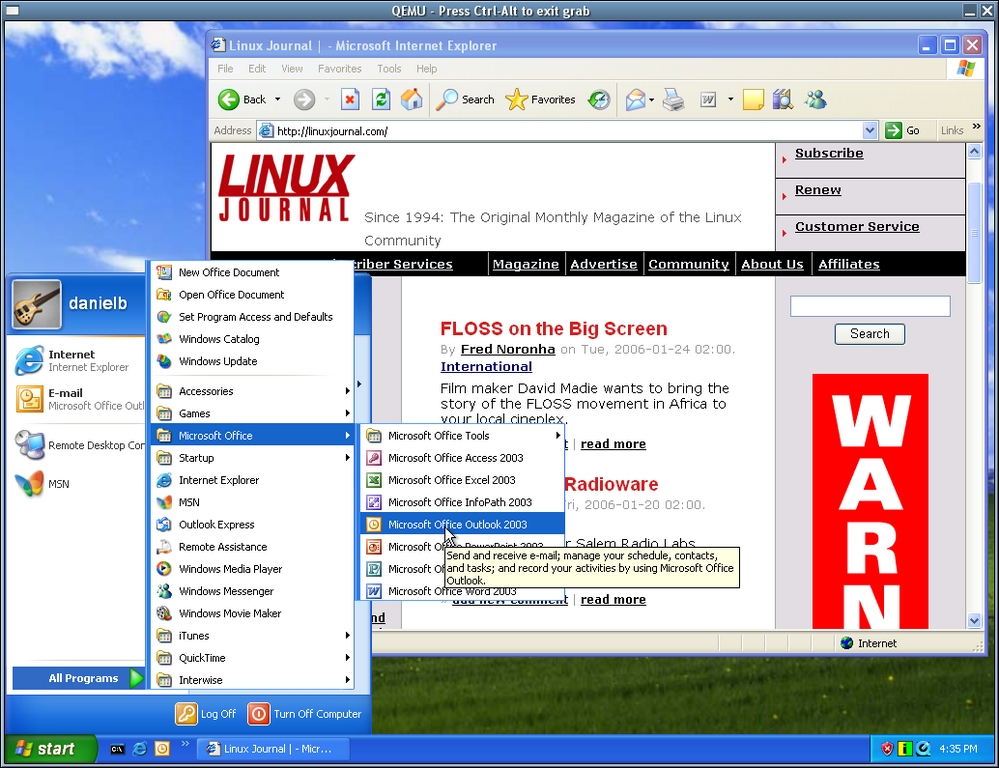Open Windows Media Player from programs list
This screenshot has width=999, height=768.
(229, 569)
